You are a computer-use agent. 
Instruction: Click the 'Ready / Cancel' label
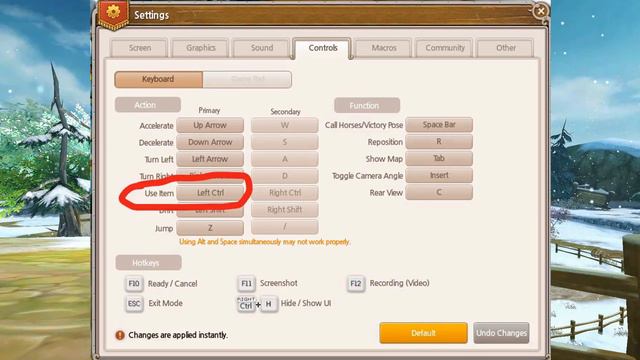coord(173,284)
